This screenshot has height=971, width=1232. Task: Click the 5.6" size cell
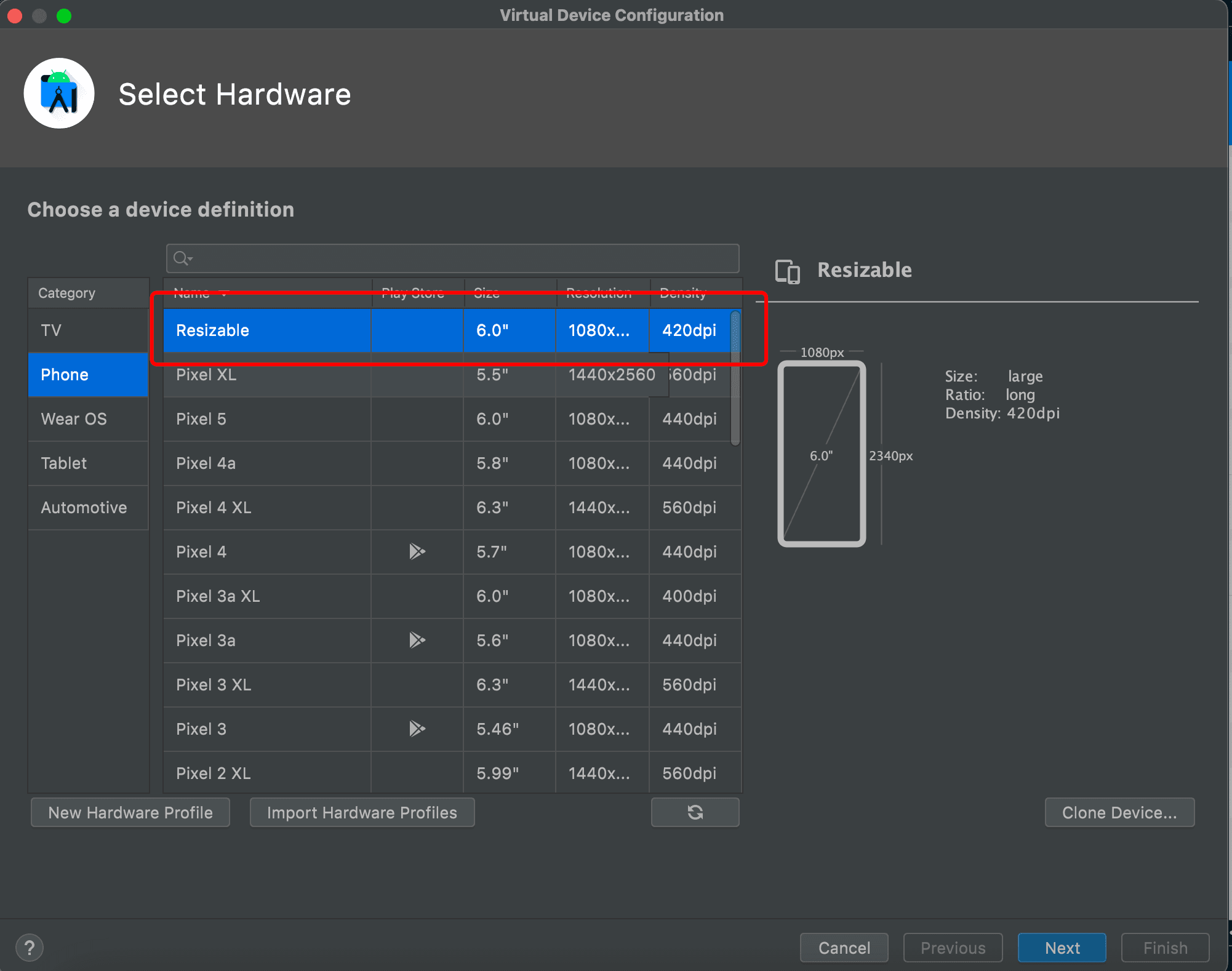[510, 641]
